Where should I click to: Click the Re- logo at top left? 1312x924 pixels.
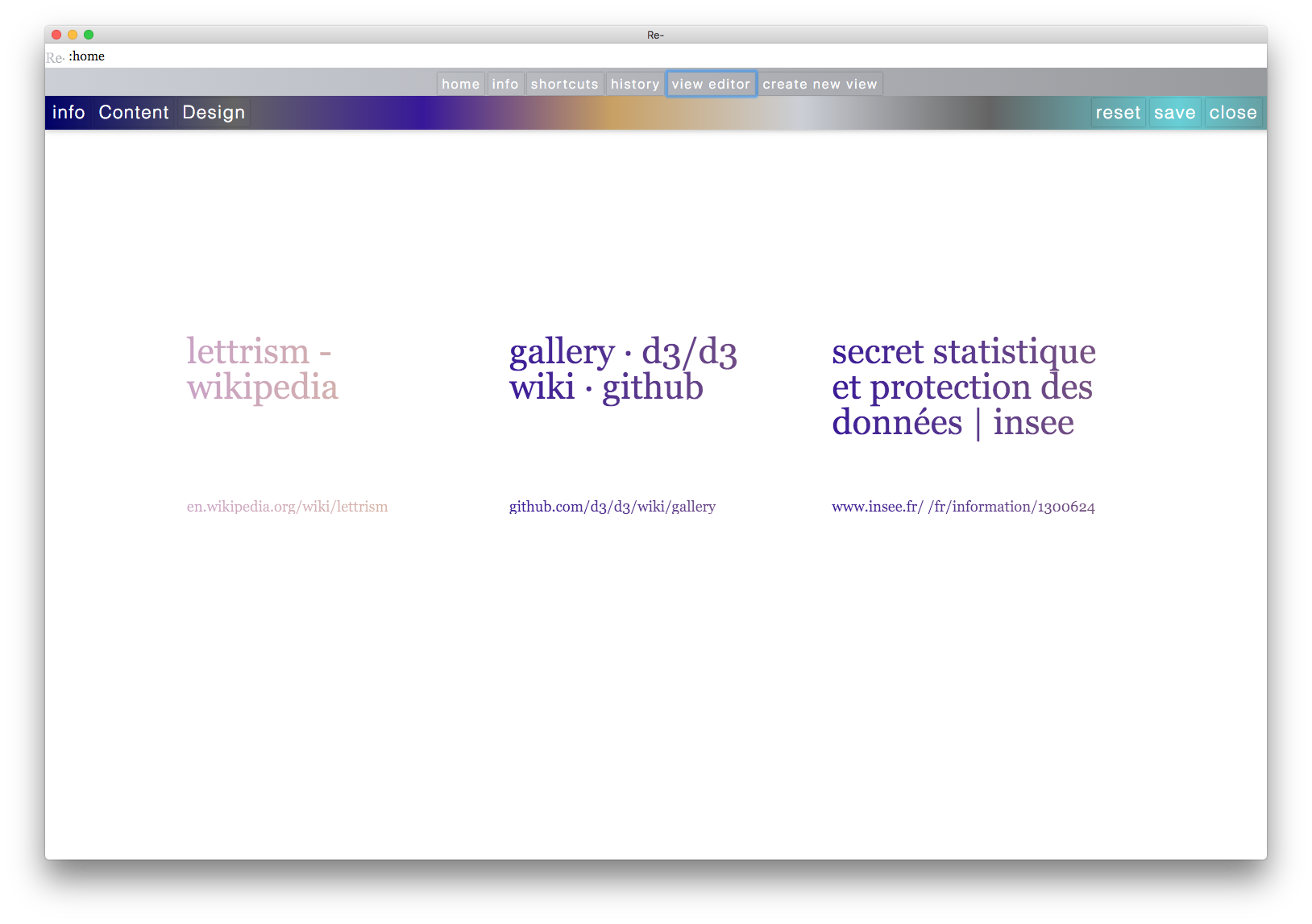pos(55,57)
